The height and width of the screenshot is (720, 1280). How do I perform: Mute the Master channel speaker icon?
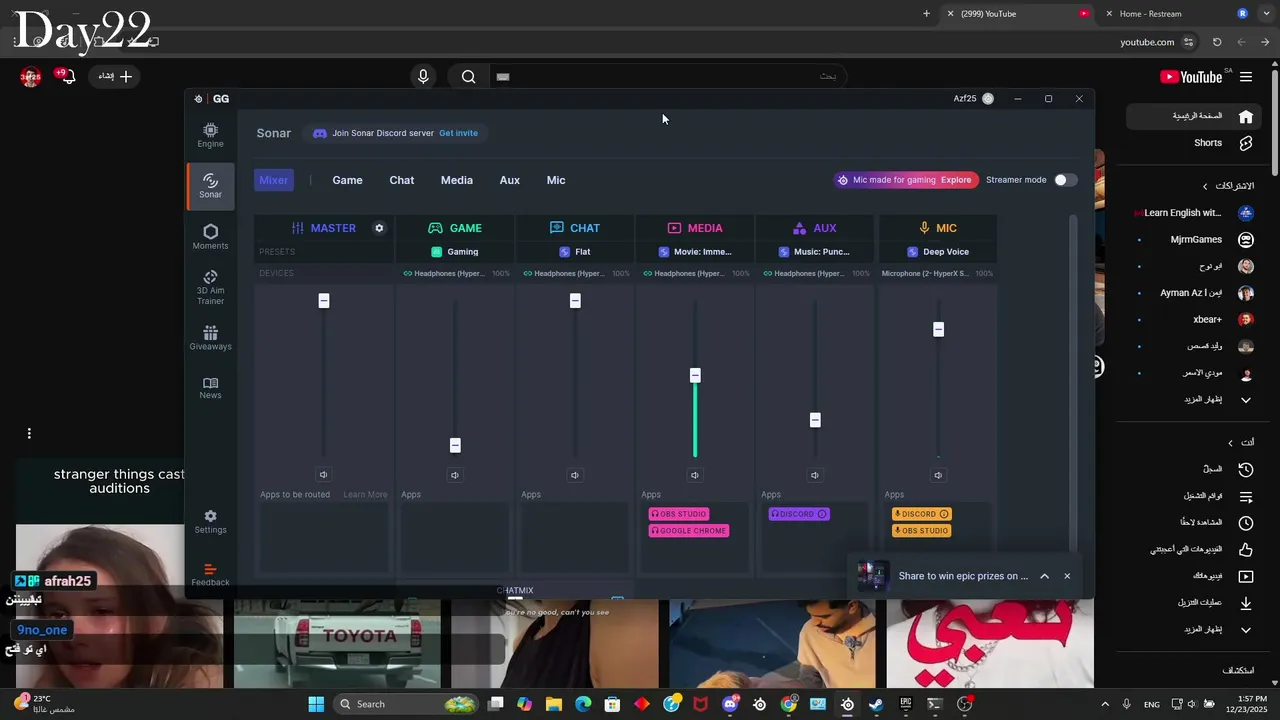point(323,475)
